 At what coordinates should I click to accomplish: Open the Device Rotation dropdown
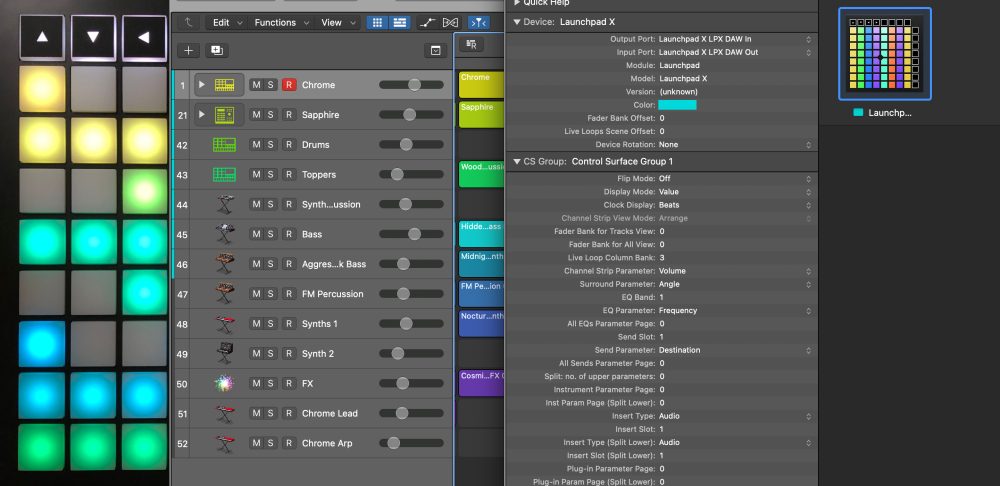[735, 145]
